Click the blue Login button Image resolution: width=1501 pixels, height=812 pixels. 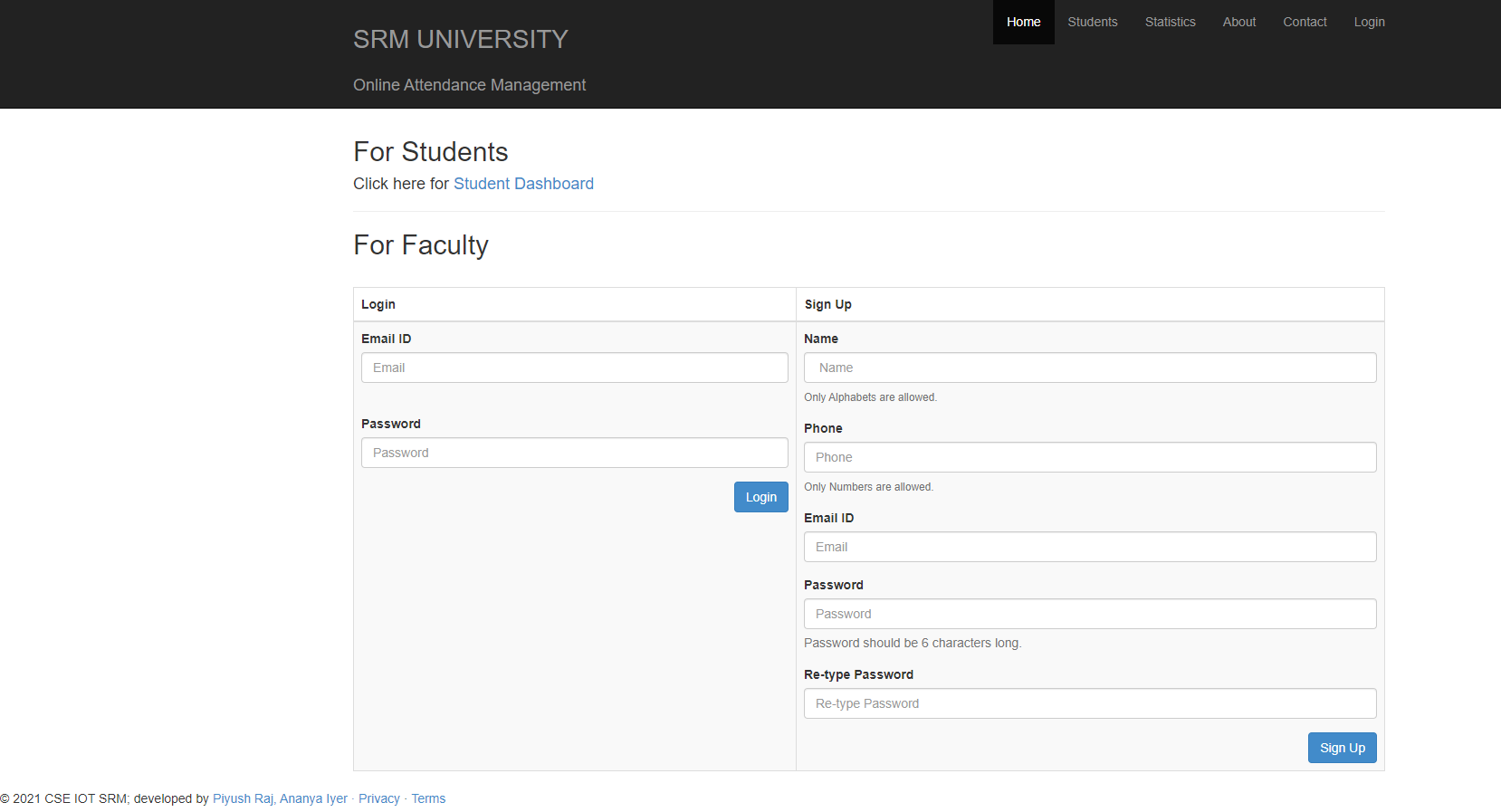(x=761, y=497)
